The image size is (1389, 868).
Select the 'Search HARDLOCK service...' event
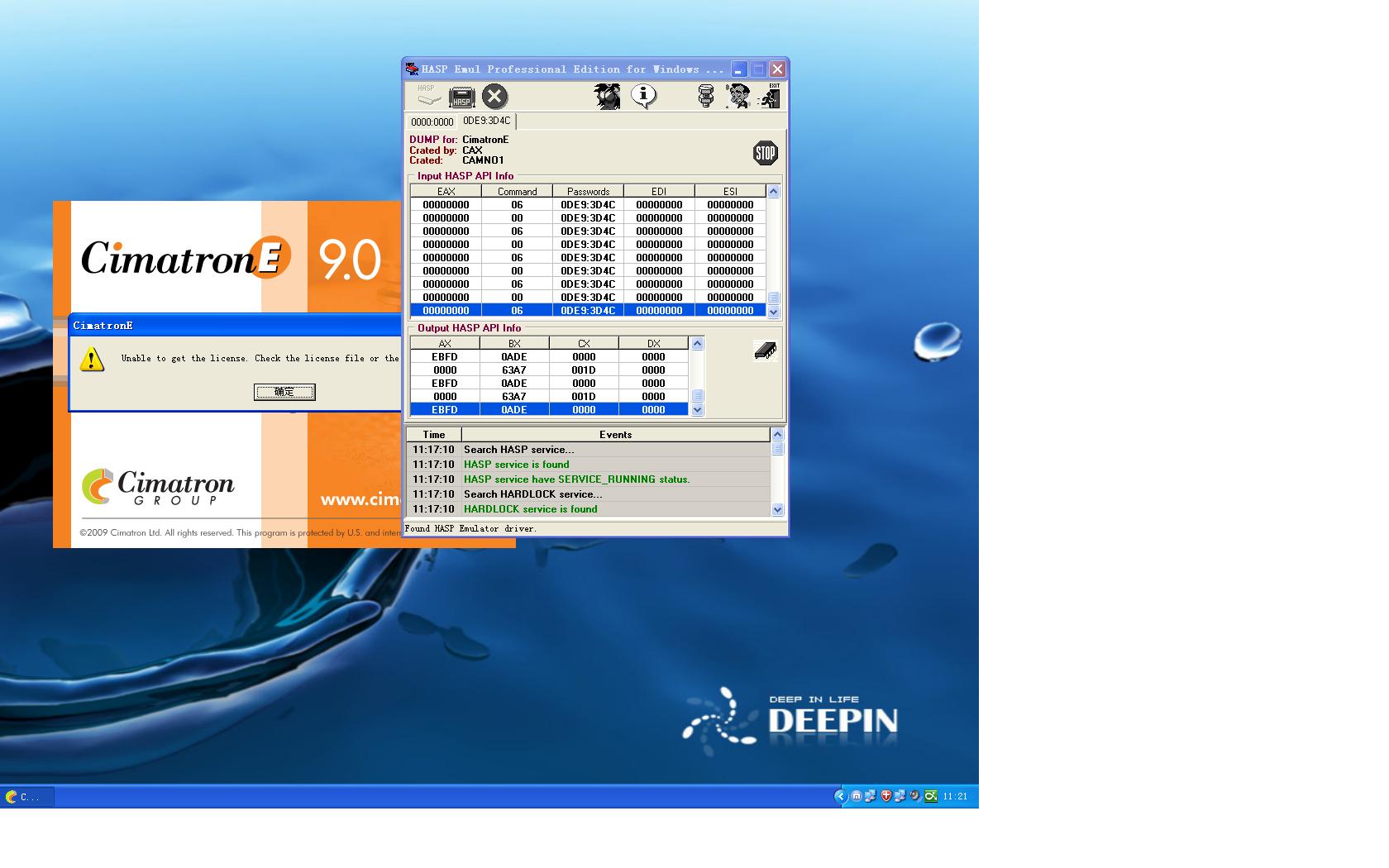click(x=588, y=494)
